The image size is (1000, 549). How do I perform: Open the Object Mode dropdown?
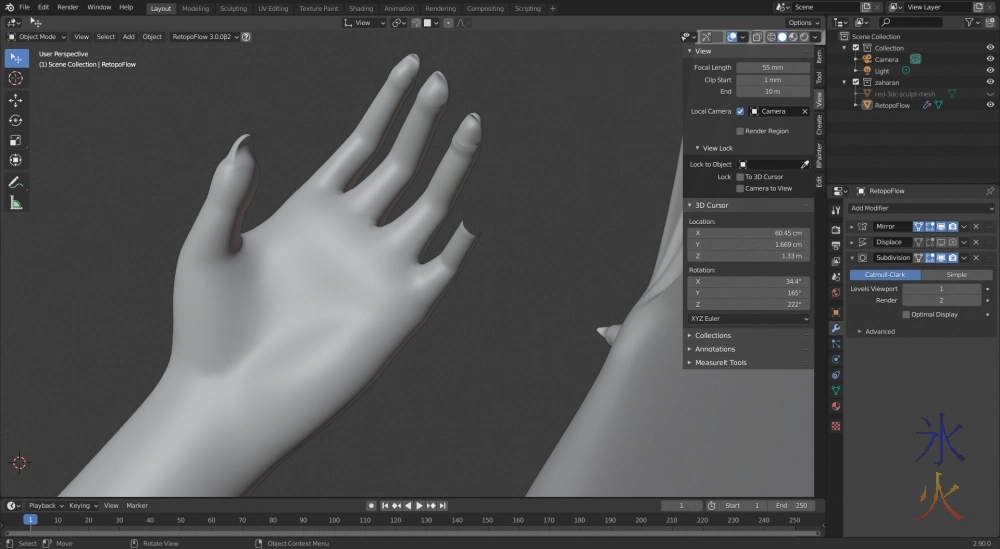click(x=36, y=37)
